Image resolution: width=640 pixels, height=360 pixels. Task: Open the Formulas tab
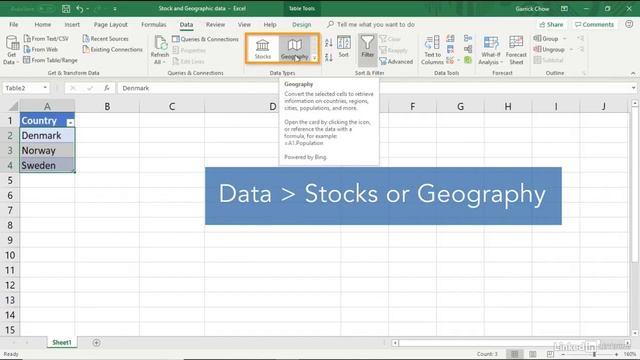(153, 24)
